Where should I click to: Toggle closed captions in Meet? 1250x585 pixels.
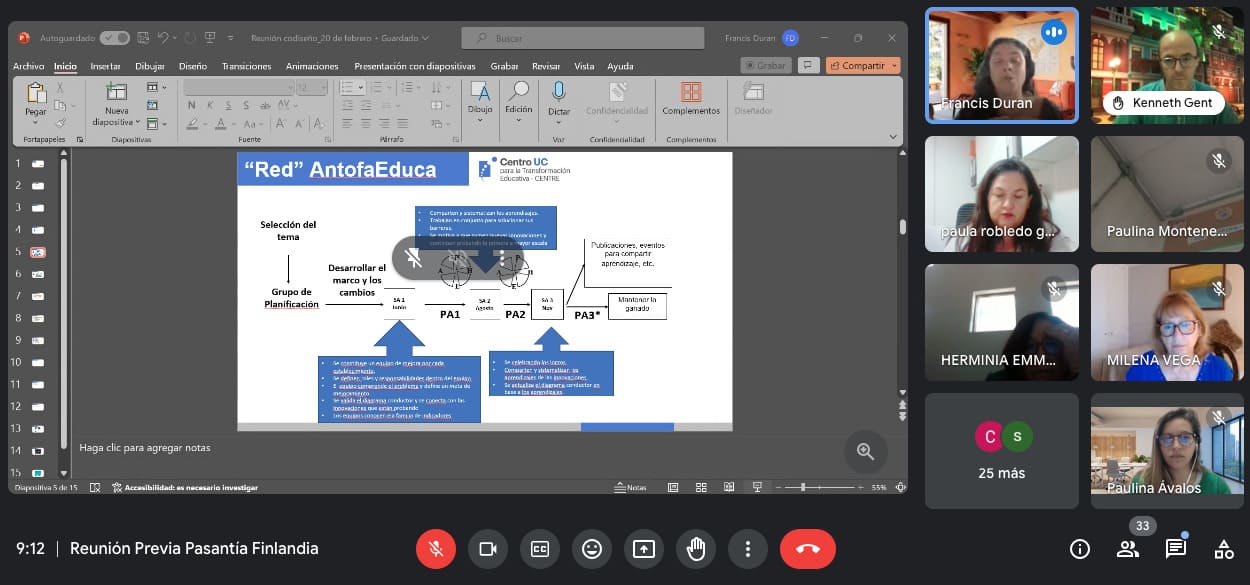click(540, 549)
